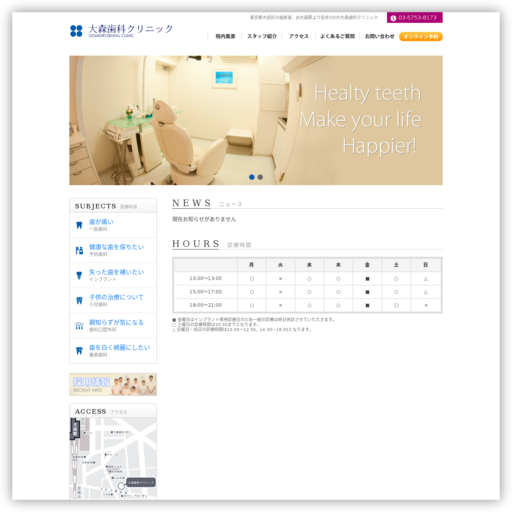Open the スタッフ紹介 menu item
The height and width of the screenshot is (512, 512).
tap(262, 36)
